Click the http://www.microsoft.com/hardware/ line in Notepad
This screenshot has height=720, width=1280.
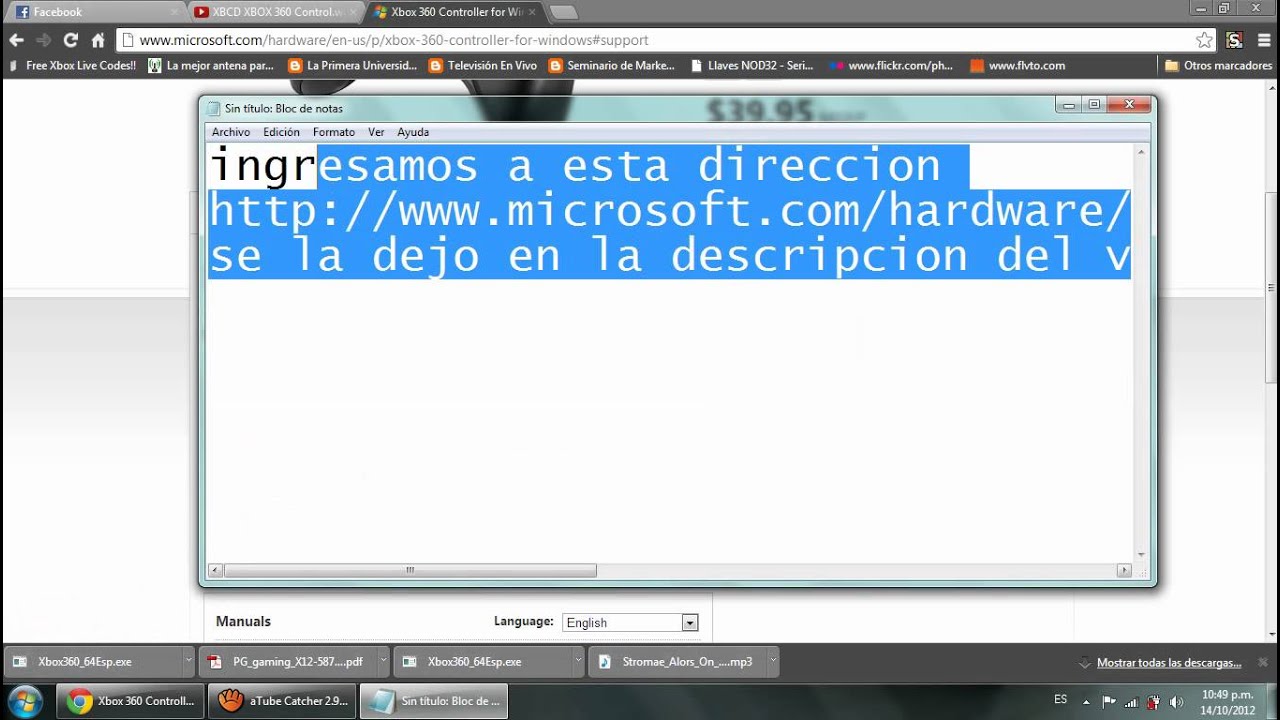(669, 211)
